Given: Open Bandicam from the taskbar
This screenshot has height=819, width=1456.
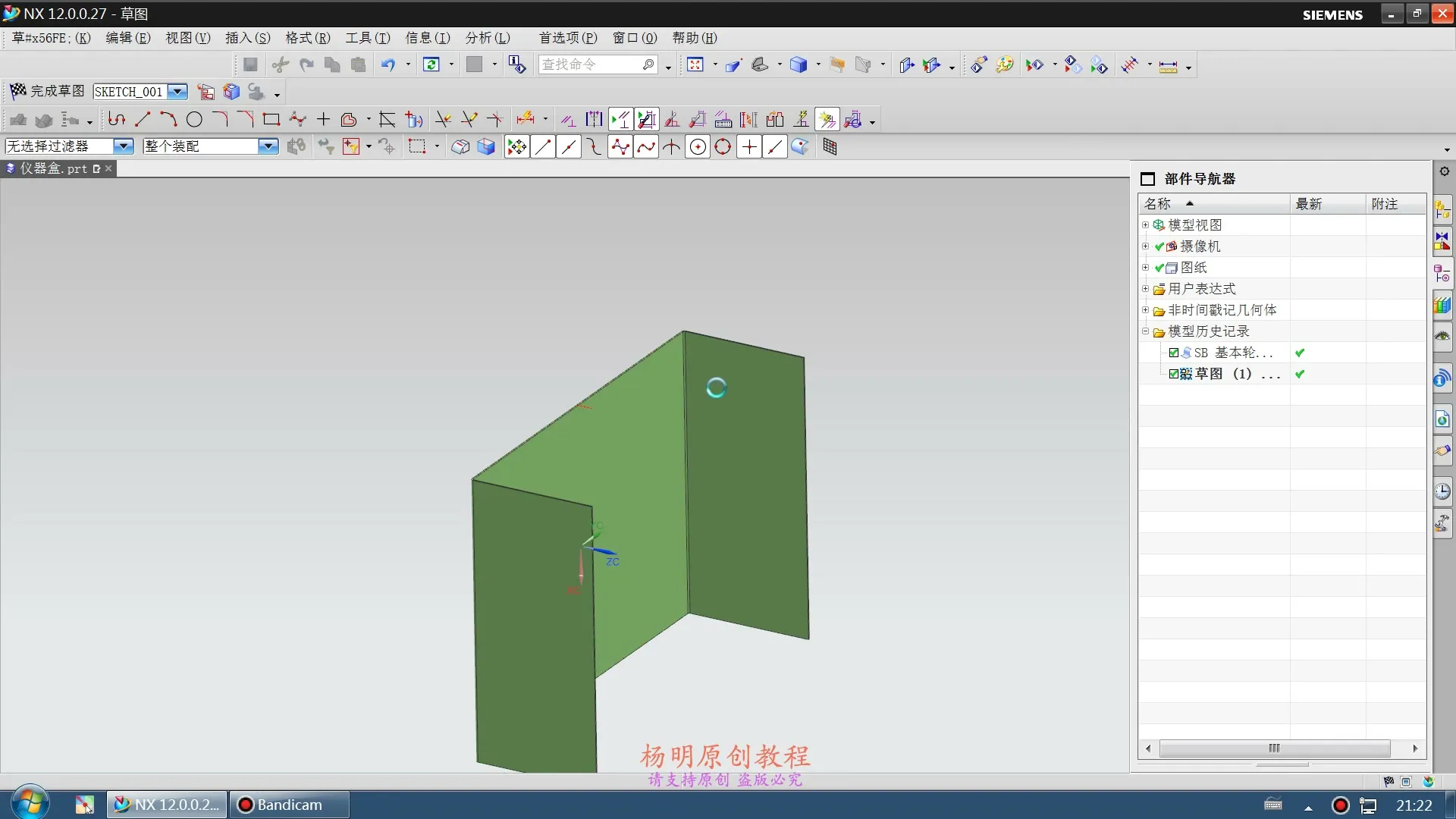Looking at the screenshot, I should click(288, 805).
